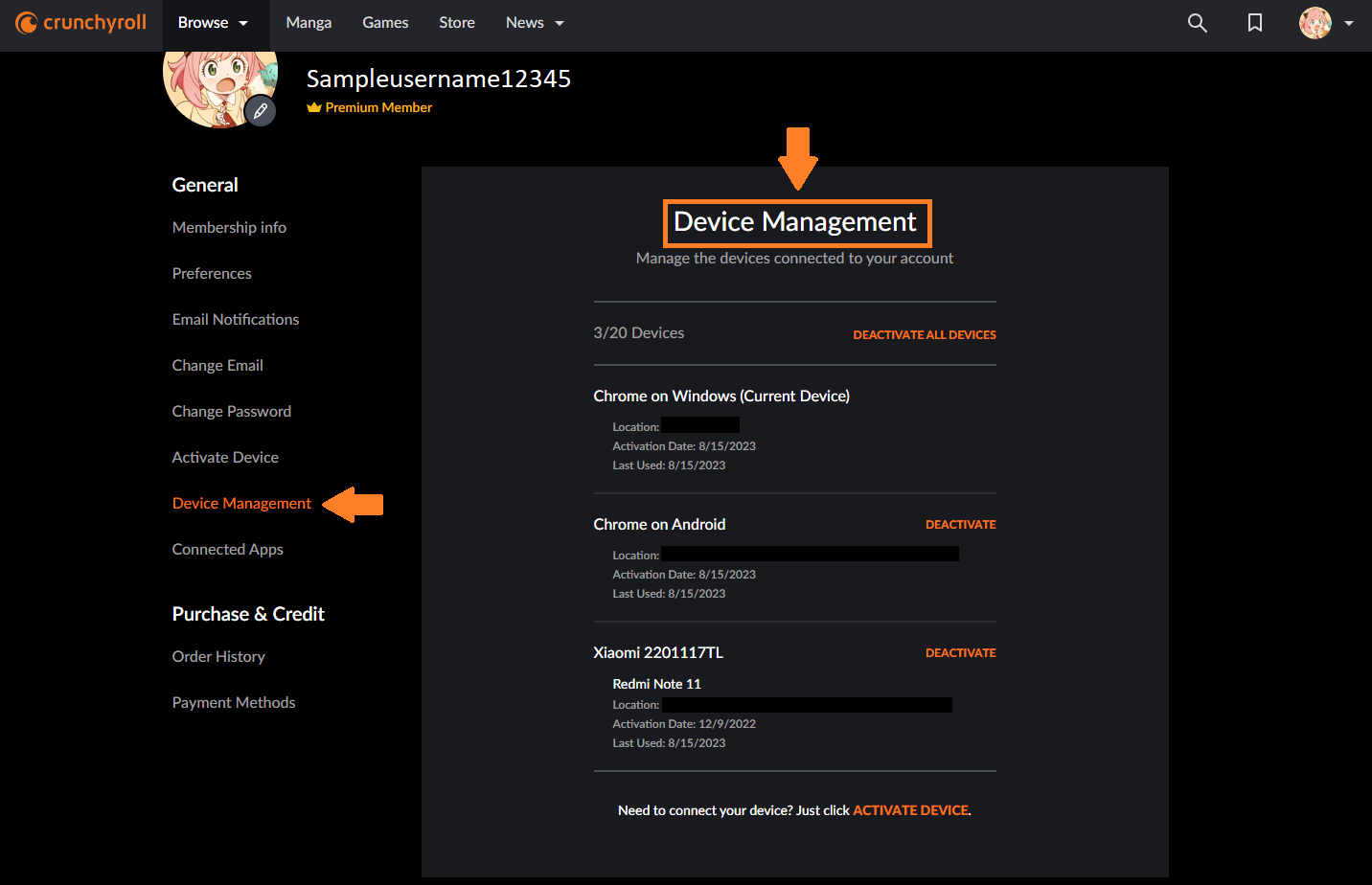Click the Sampleusername12345 username

(x=439, y=79)
